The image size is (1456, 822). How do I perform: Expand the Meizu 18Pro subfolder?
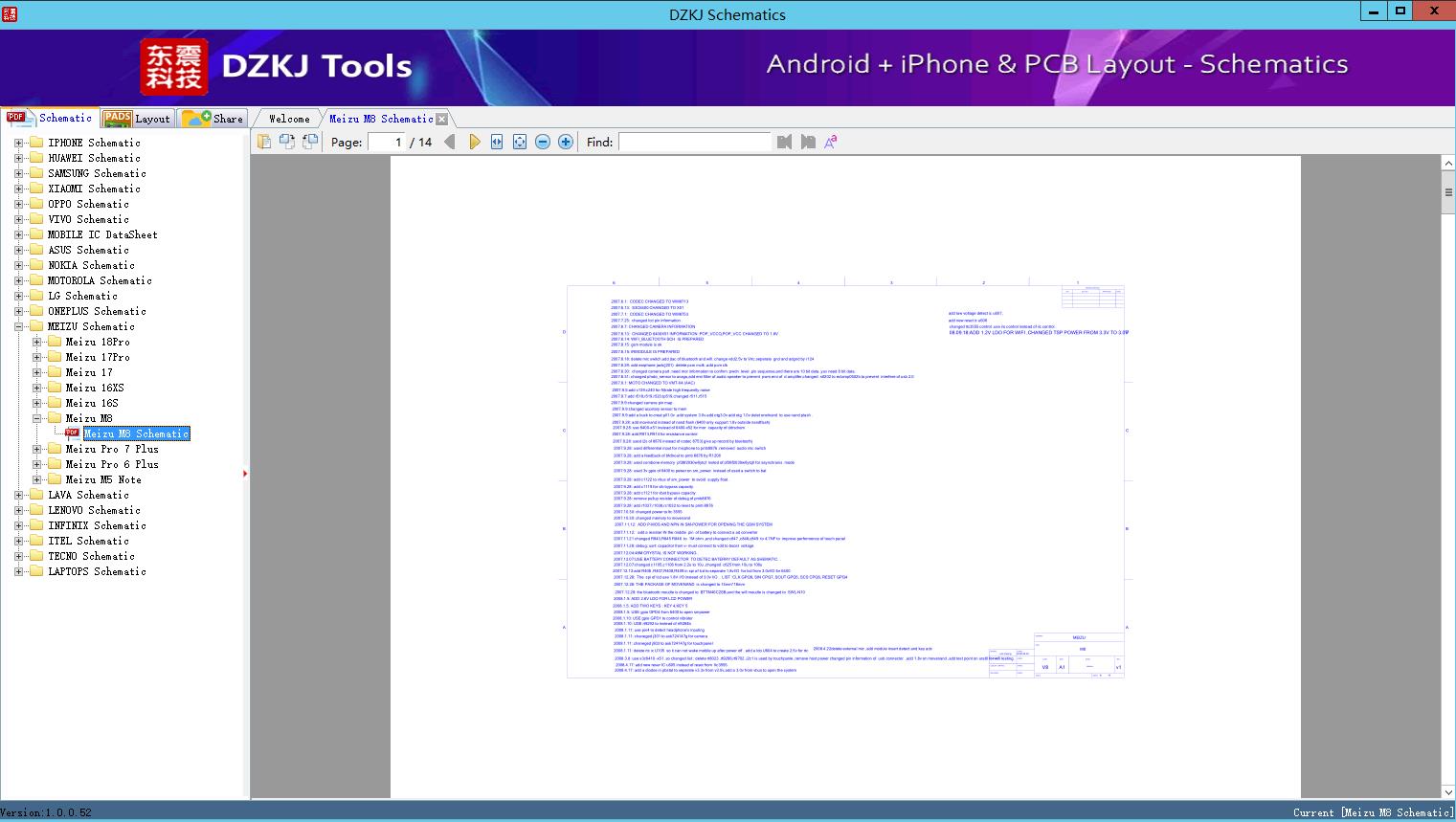click(36, 342)
